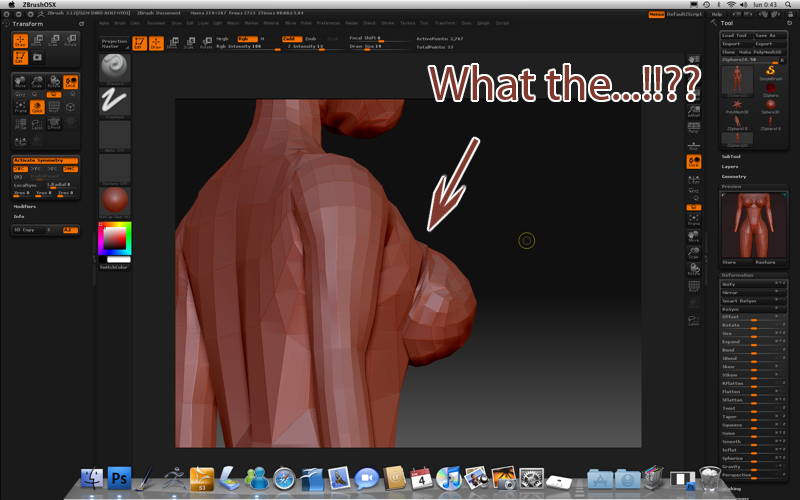Click the Lasso icon on the right shelf
This screenshot has height=500, width=800.
pos(693,320)
